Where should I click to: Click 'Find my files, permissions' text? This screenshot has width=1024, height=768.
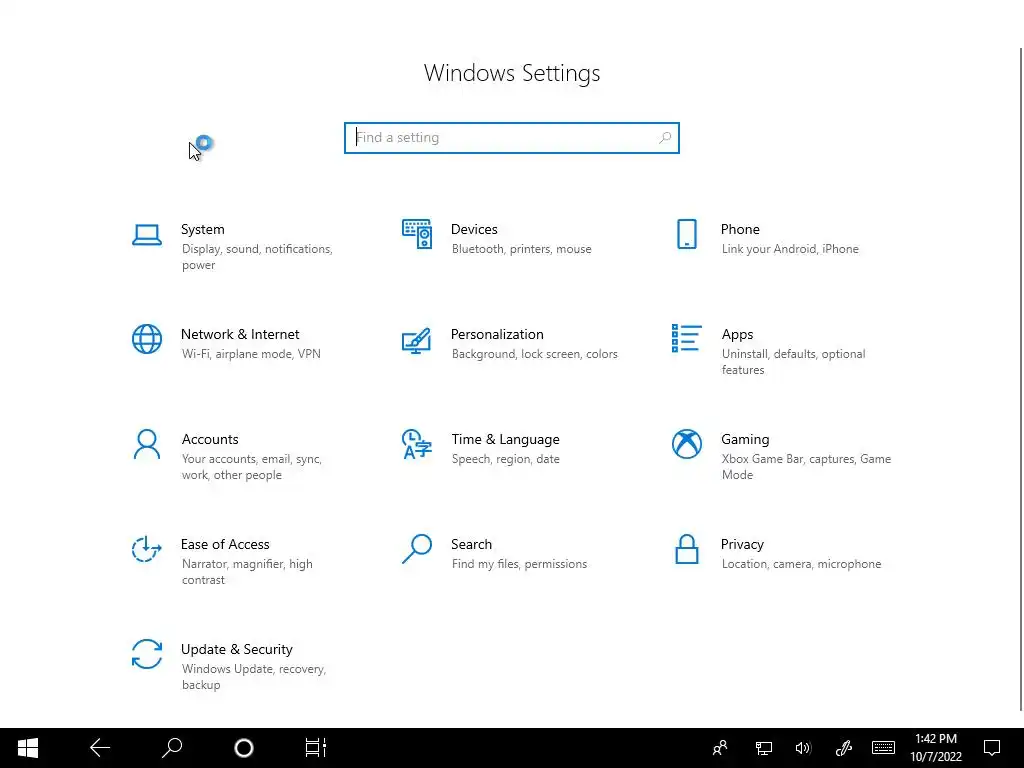[x=519, y=564]
